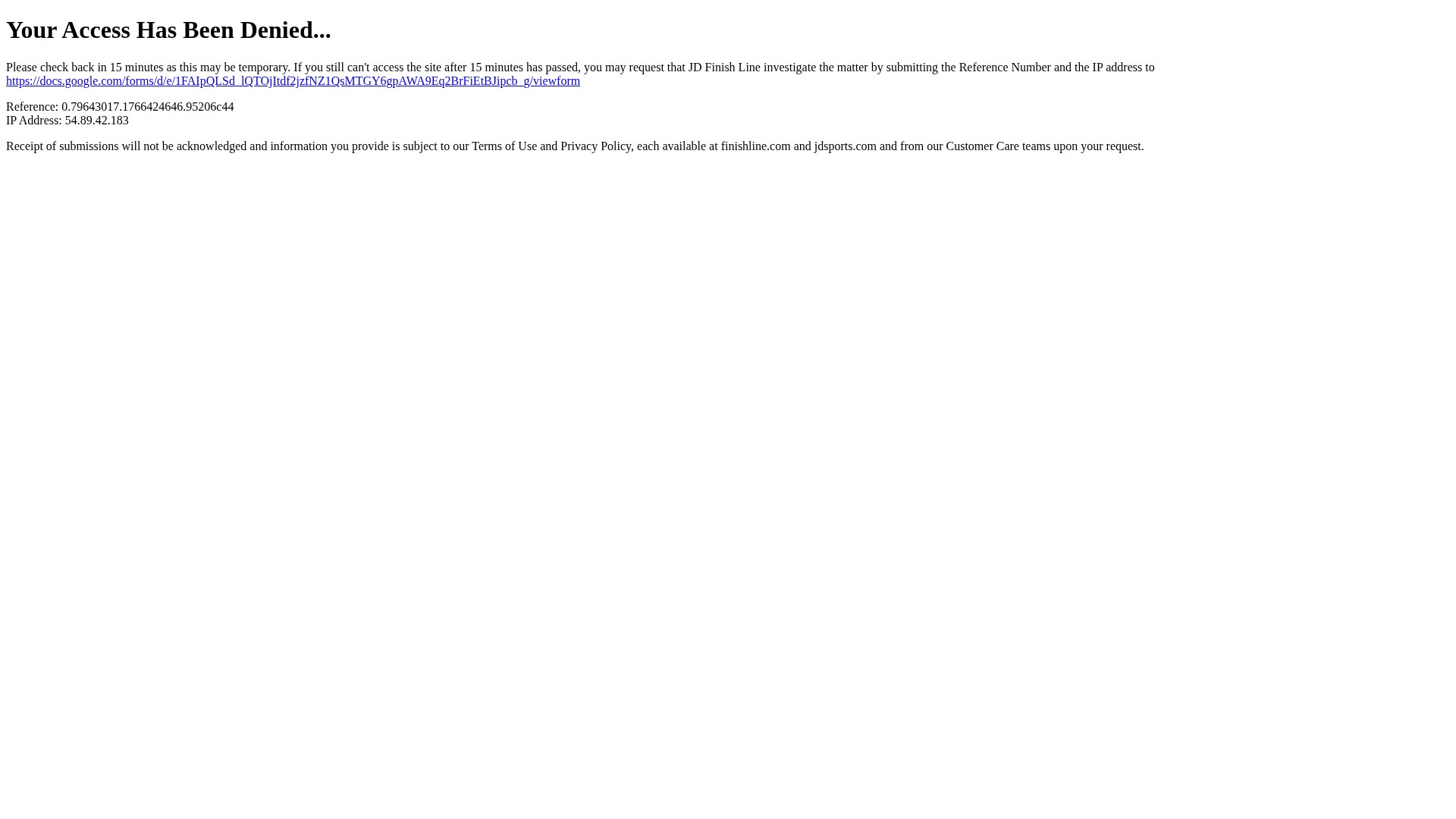This screenshot has width=1456, height=819.
Task: Click "Receipt of submissions" sentence start
Action: [62, 146]
